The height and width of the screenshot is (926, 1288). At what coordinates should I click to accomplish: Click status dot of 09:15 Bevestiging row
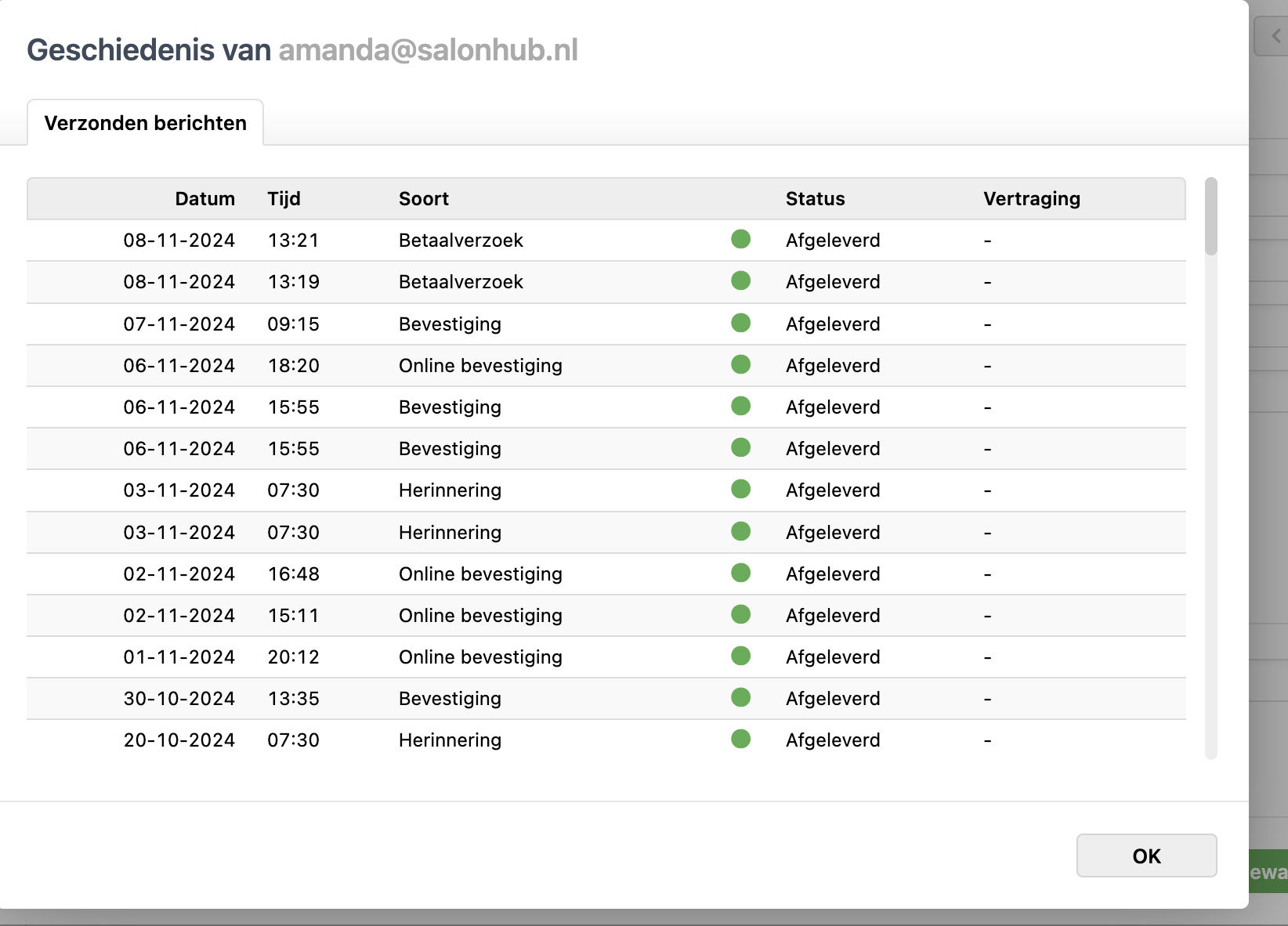pos(740,323)
